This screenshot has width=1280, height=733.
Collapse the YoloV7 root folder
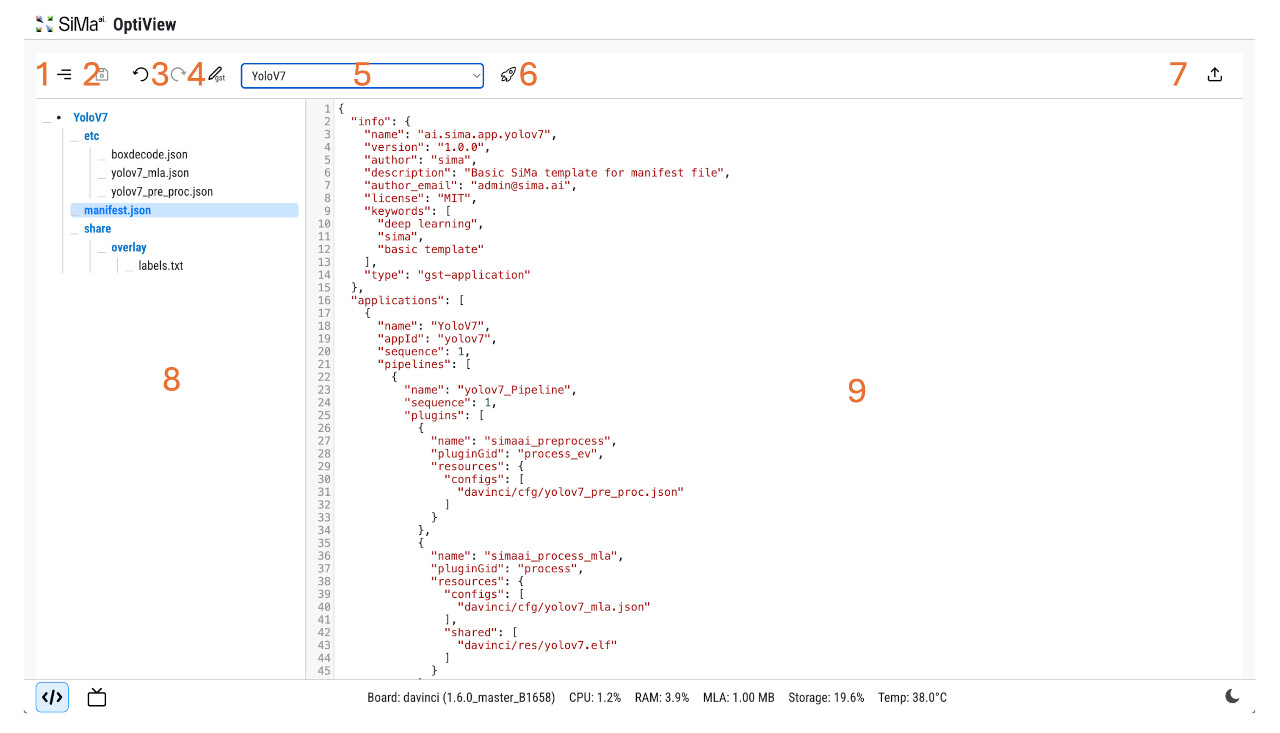pos(90,117)
